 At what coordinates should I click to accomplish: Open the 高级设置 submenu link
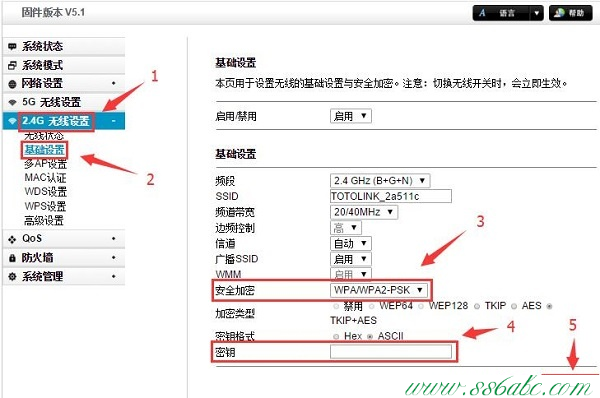coord(44,220)
